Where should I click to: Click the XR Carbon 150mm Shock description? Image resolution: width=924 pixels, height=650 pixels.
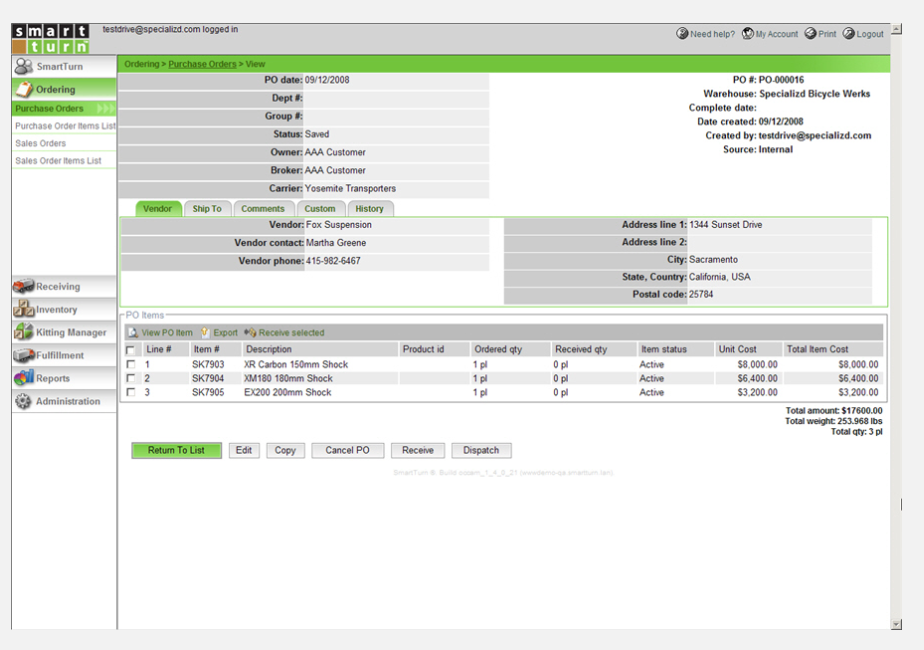pyautogui.click(x=296, y=365)
